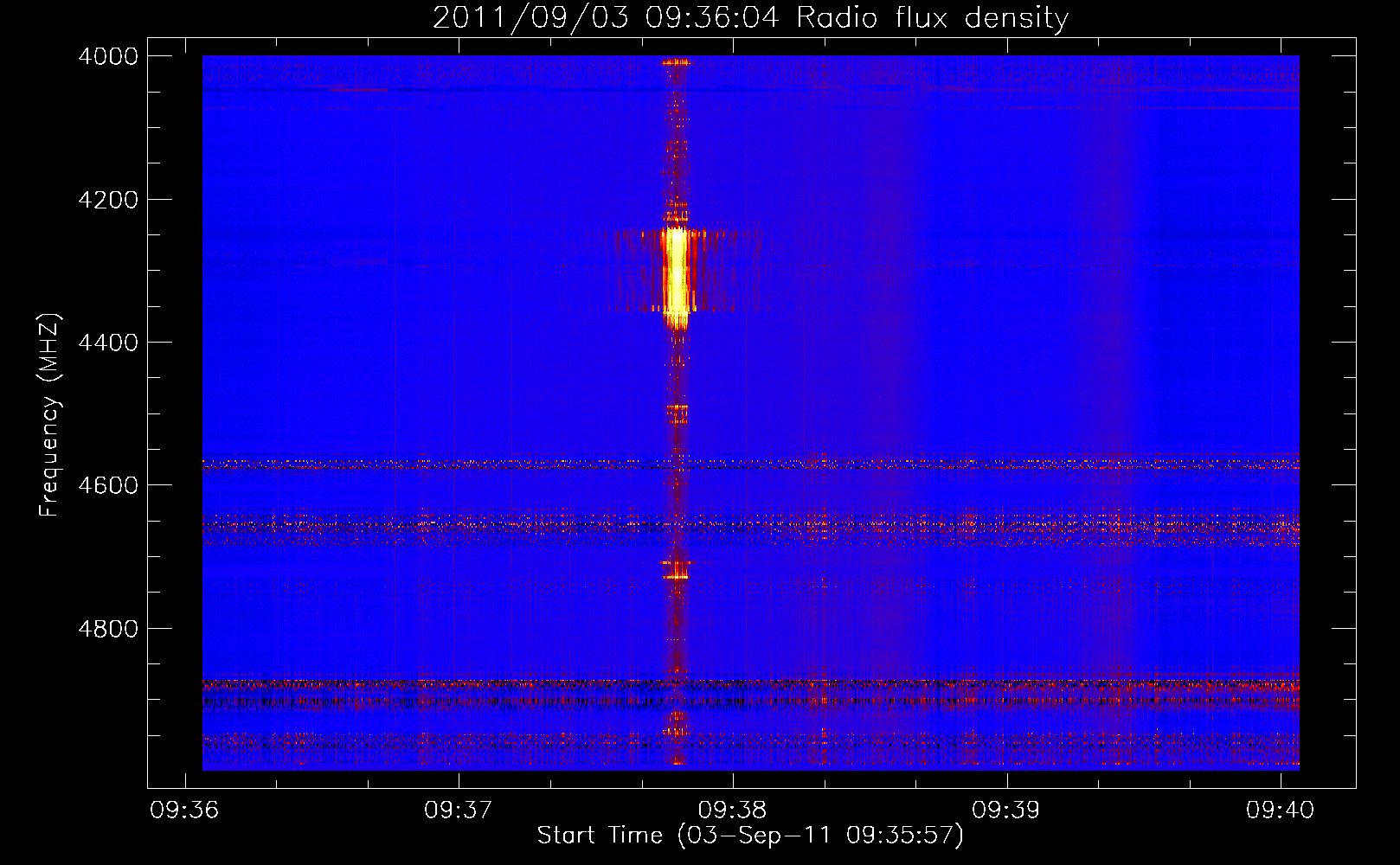Click the 'Frequency (MHZ)' axis title

(49, 415)
